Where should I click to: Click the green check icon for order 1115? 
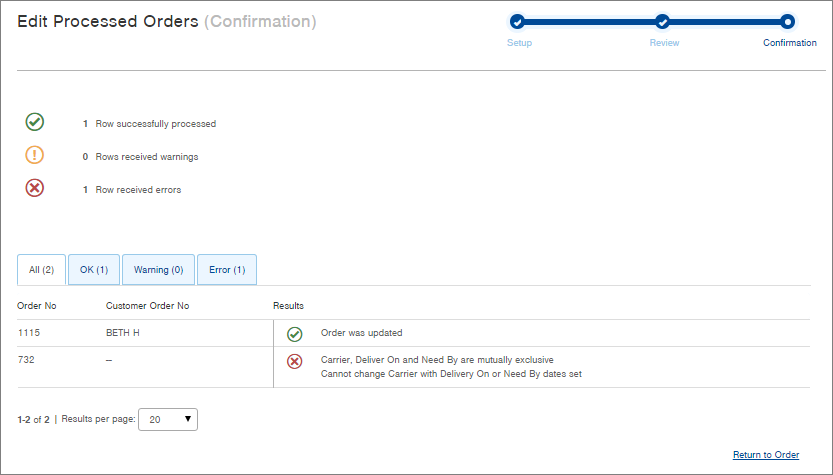(x=295, y=334)
